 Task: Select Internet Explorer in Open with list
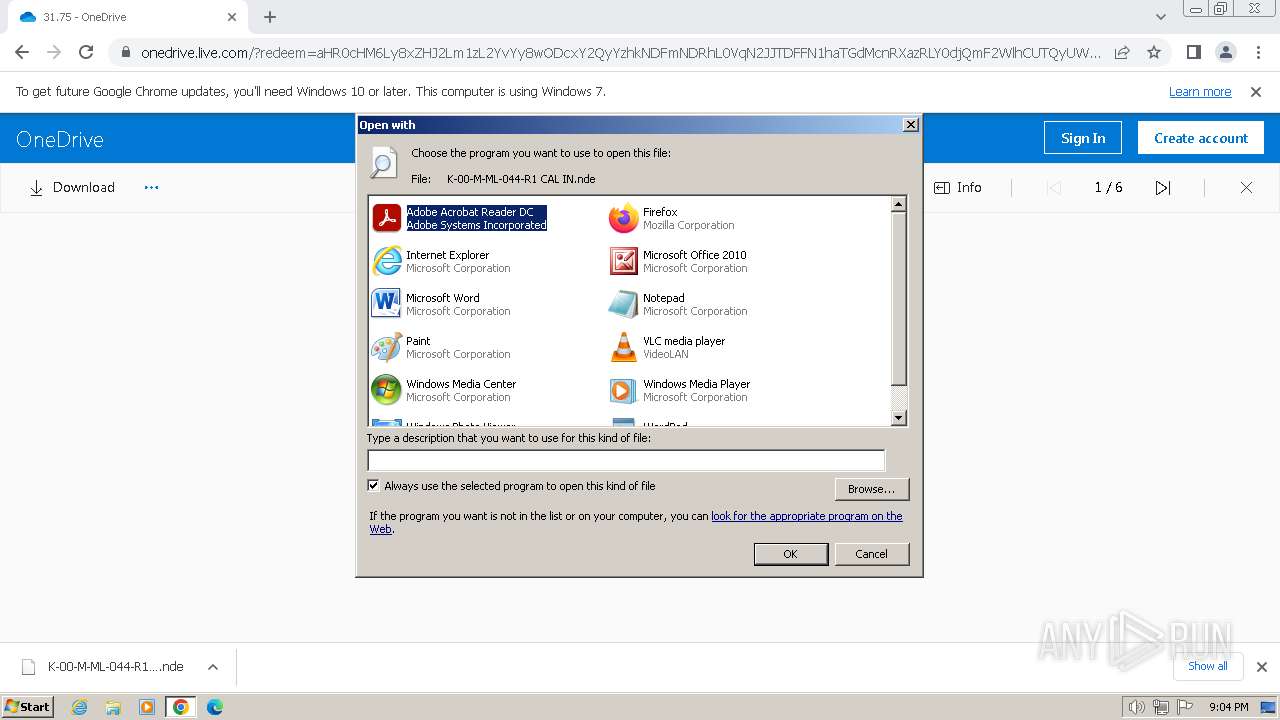(441, 261)
